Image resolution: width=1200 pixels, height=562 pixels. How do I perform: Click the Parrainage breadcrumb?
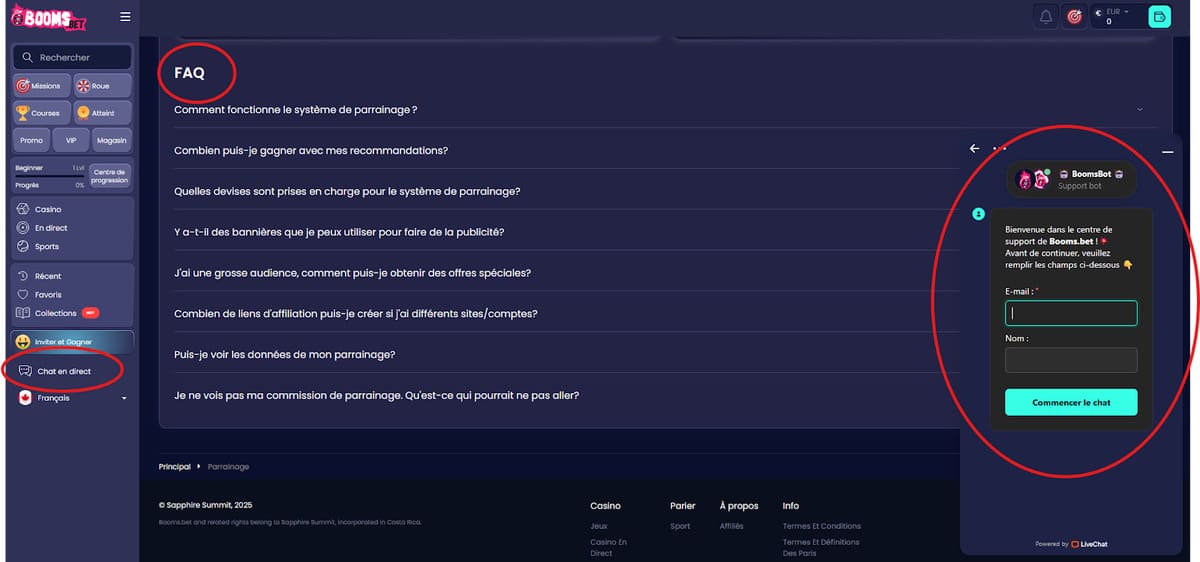[228, 467]
